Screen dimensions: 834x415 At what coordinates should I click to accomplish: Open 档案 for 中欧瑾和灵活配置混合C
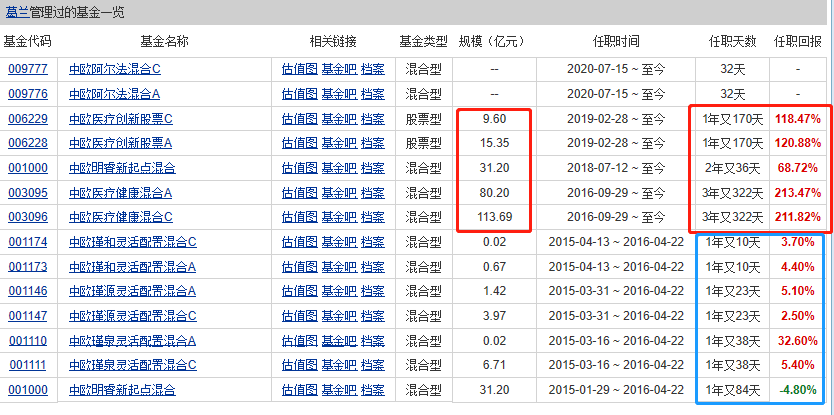point(373,242)
